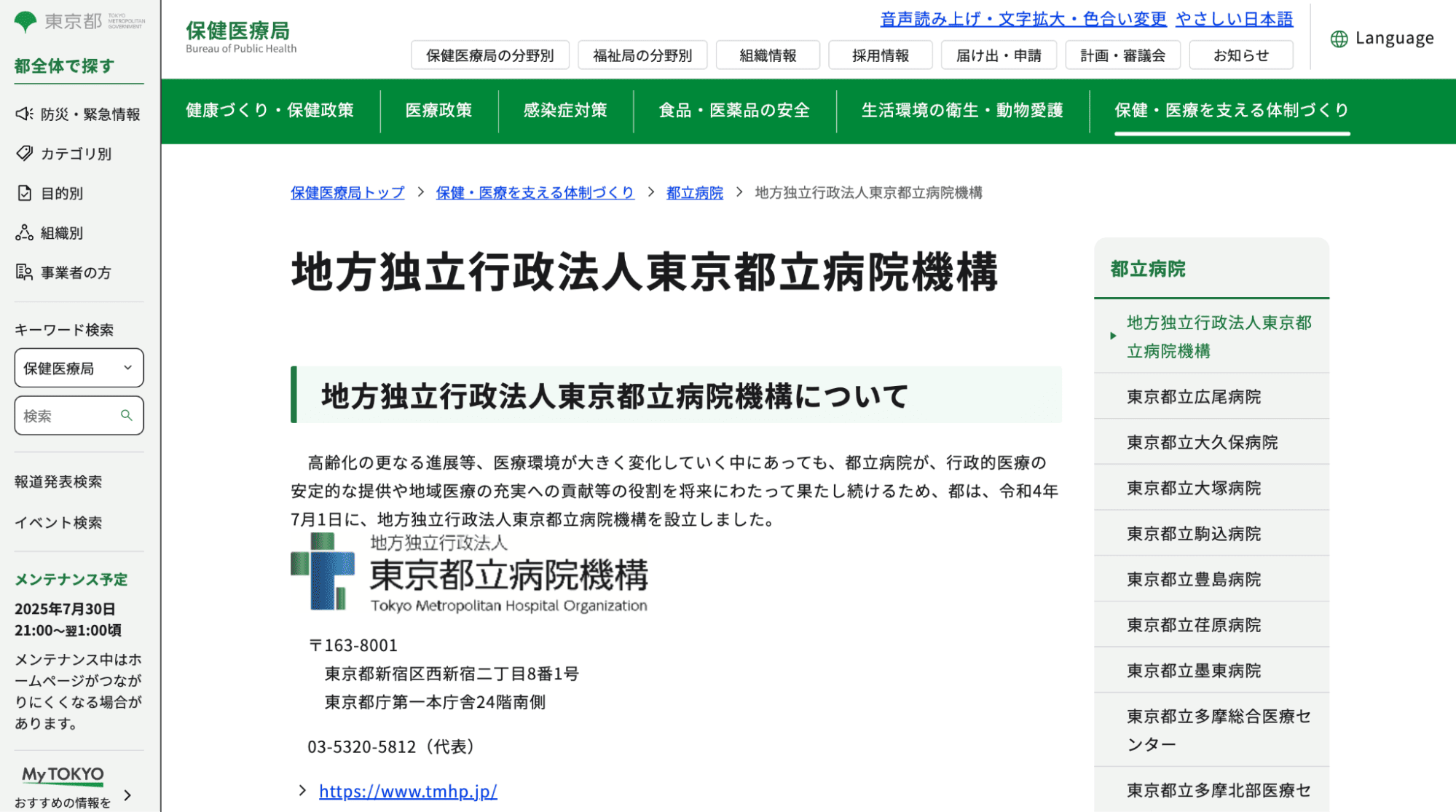The width and height of the screenshot is (1456, 812).
Task: Click the My TOKYO logo
Action: coord(63,775)
